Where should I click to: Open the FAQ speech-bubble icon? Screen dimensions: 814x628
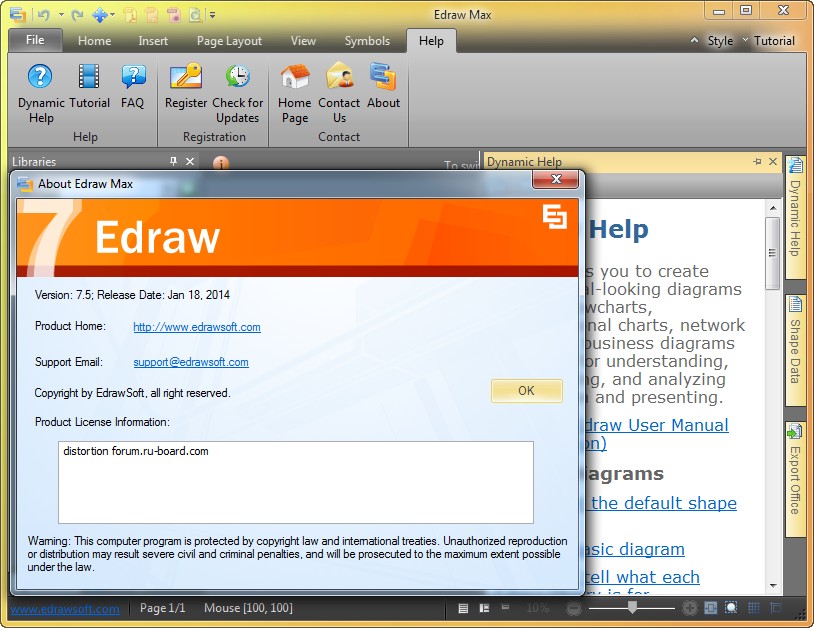133,86
